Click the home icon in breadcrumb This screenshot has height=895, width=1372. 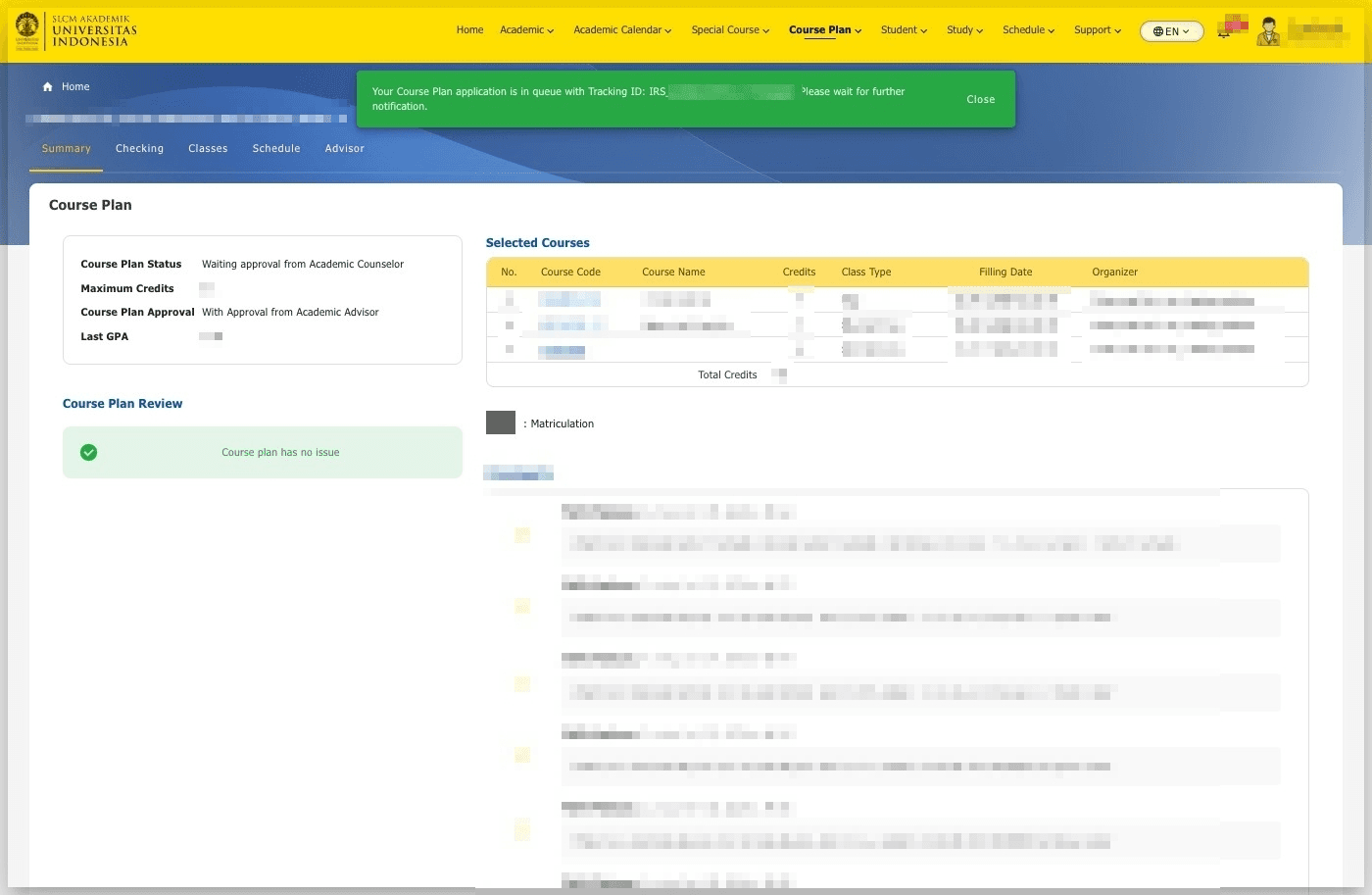click(x=47, y=87)
